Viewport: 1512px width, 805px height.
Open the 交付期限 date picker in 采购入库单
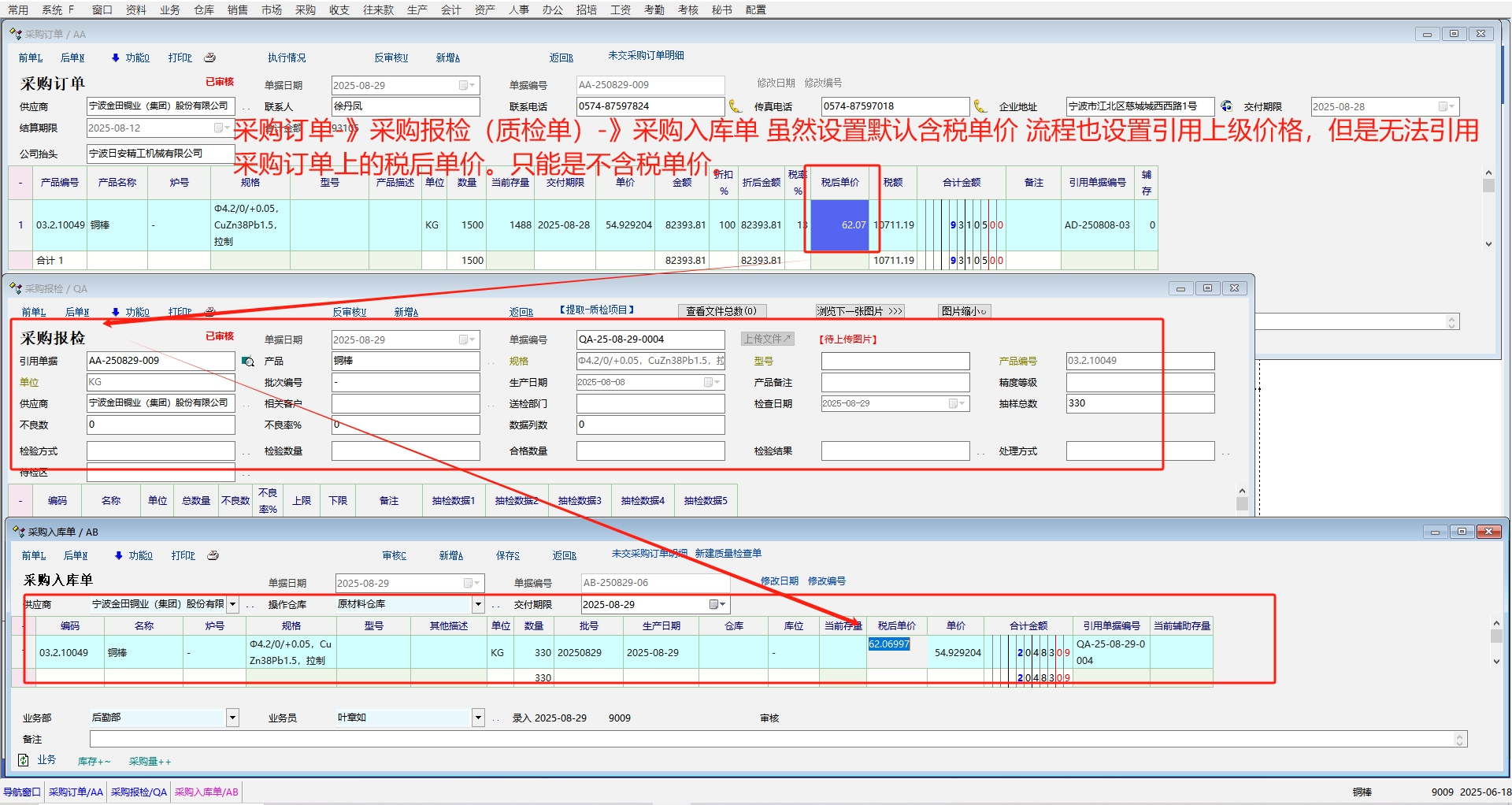(717, 604)
